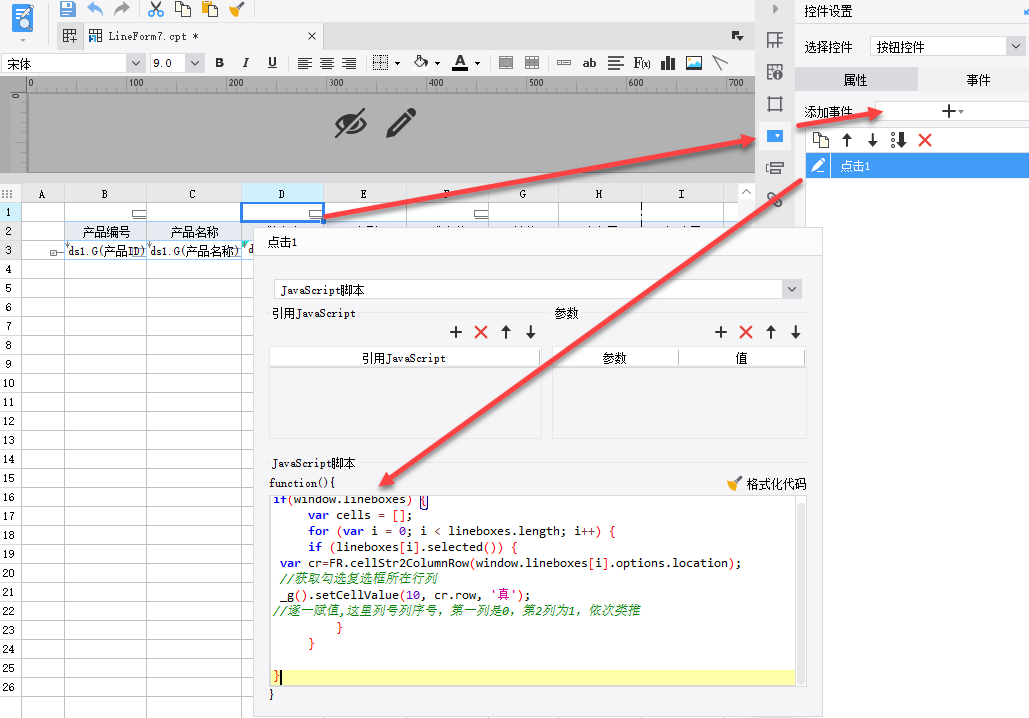Click the save icon in top toolbar
This screenshot has width=1029, height=718.
(x=68, y=9)
